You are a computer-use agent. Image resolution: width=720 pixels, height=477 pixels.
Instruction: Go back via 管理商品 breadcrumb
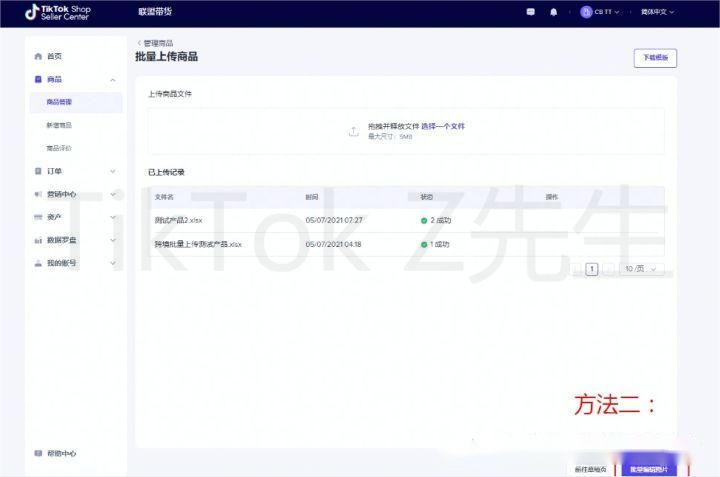click(158, 43)
